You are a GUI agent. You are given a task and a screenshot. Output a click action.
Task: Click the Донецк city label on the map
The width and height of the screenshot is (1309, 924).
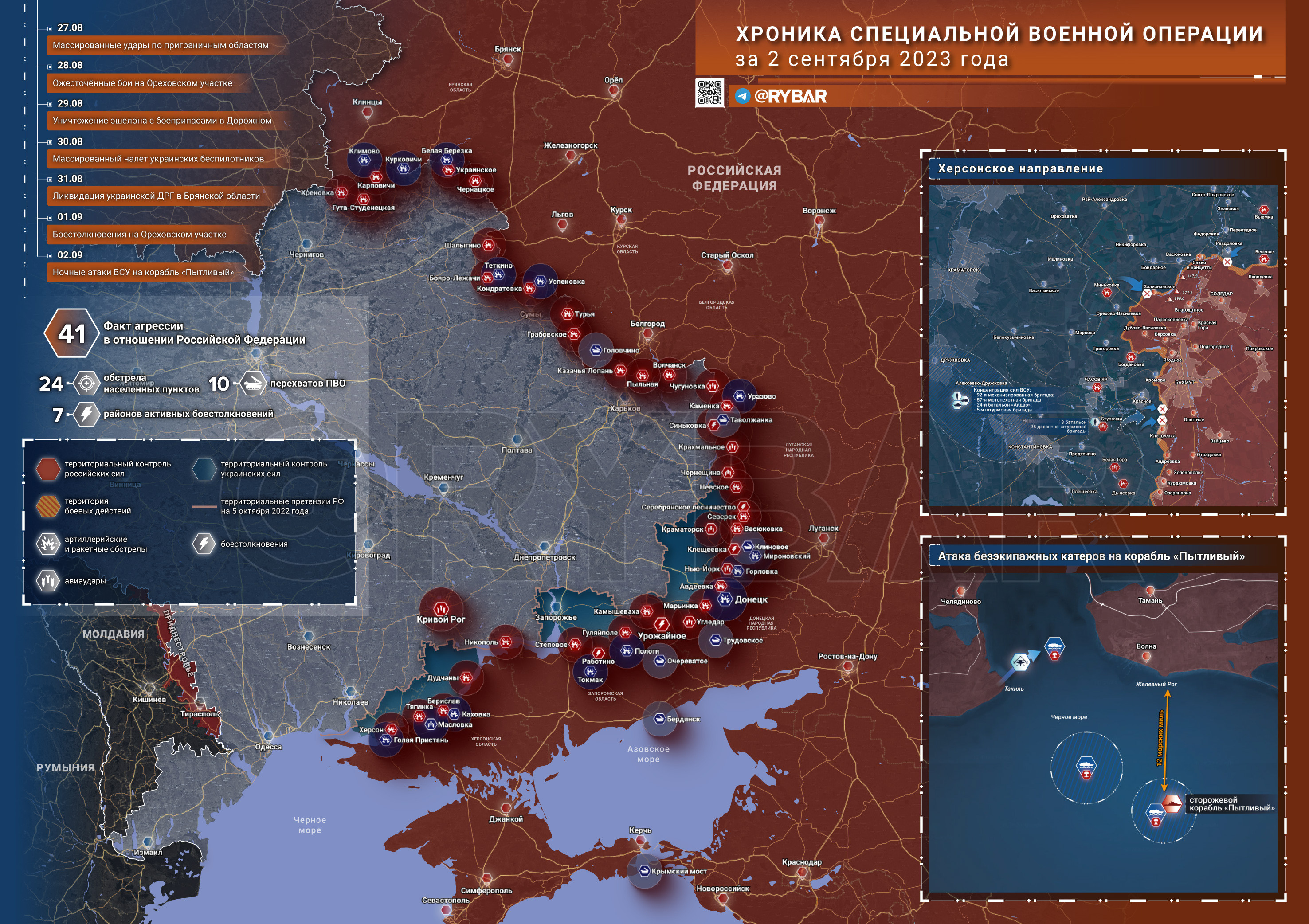(751, 599)
